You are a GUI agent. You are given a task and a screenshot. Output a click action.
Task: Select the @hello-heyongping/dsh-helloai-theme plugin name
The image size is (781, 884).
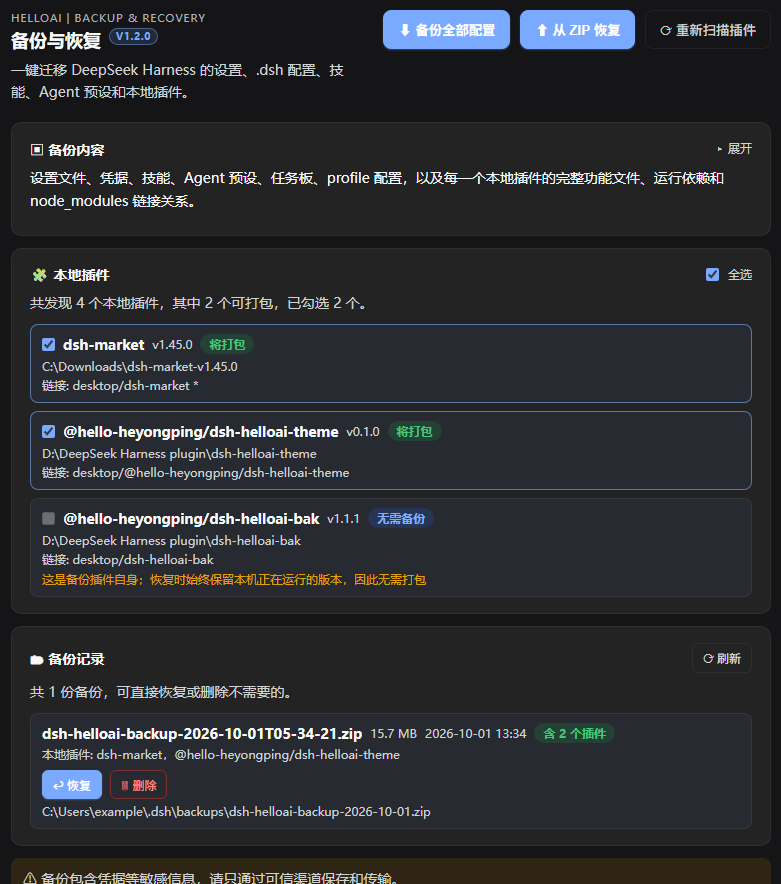(x=201, y=432)
